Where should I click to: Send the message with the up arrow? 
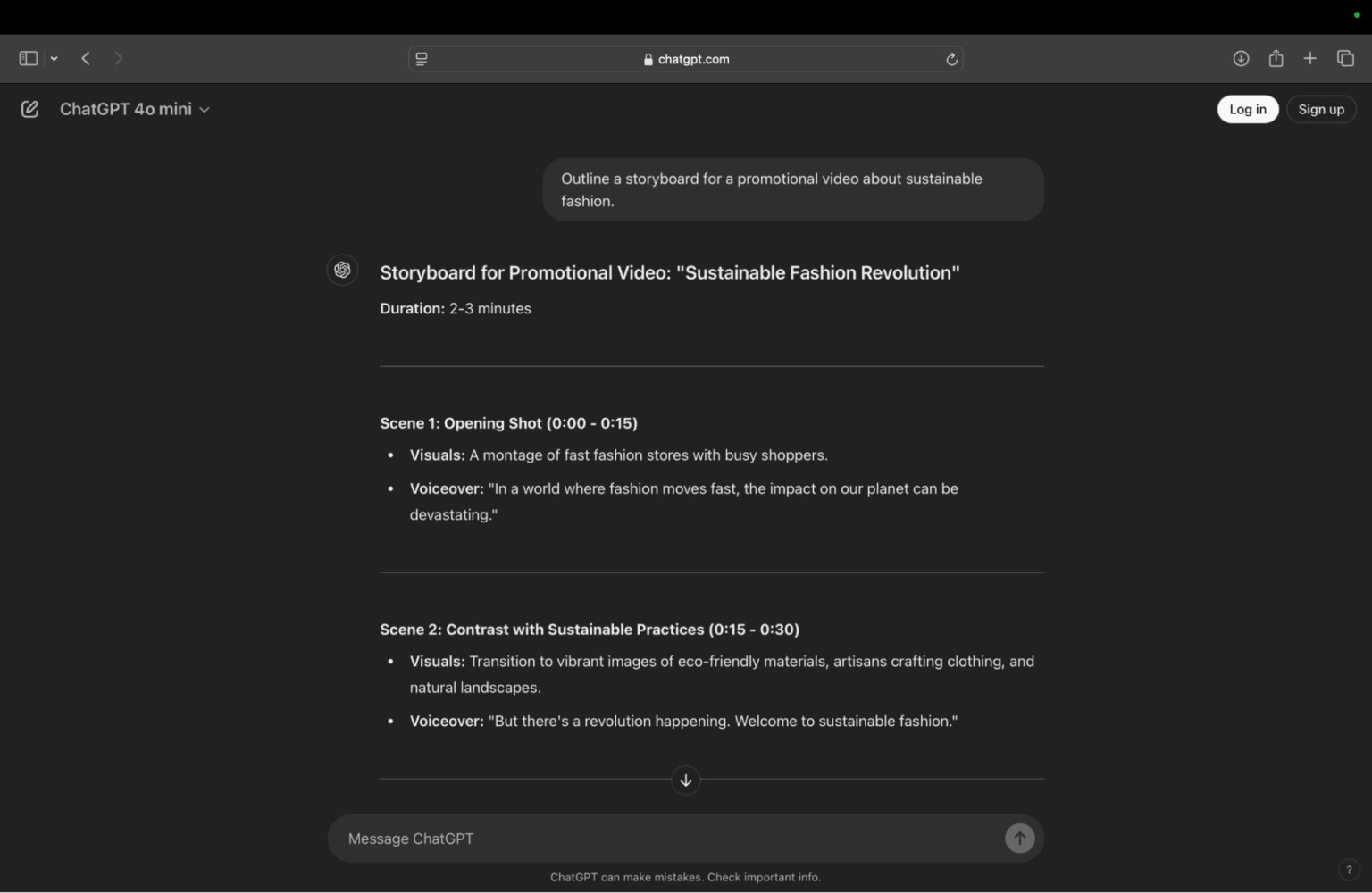point(1019,838)
